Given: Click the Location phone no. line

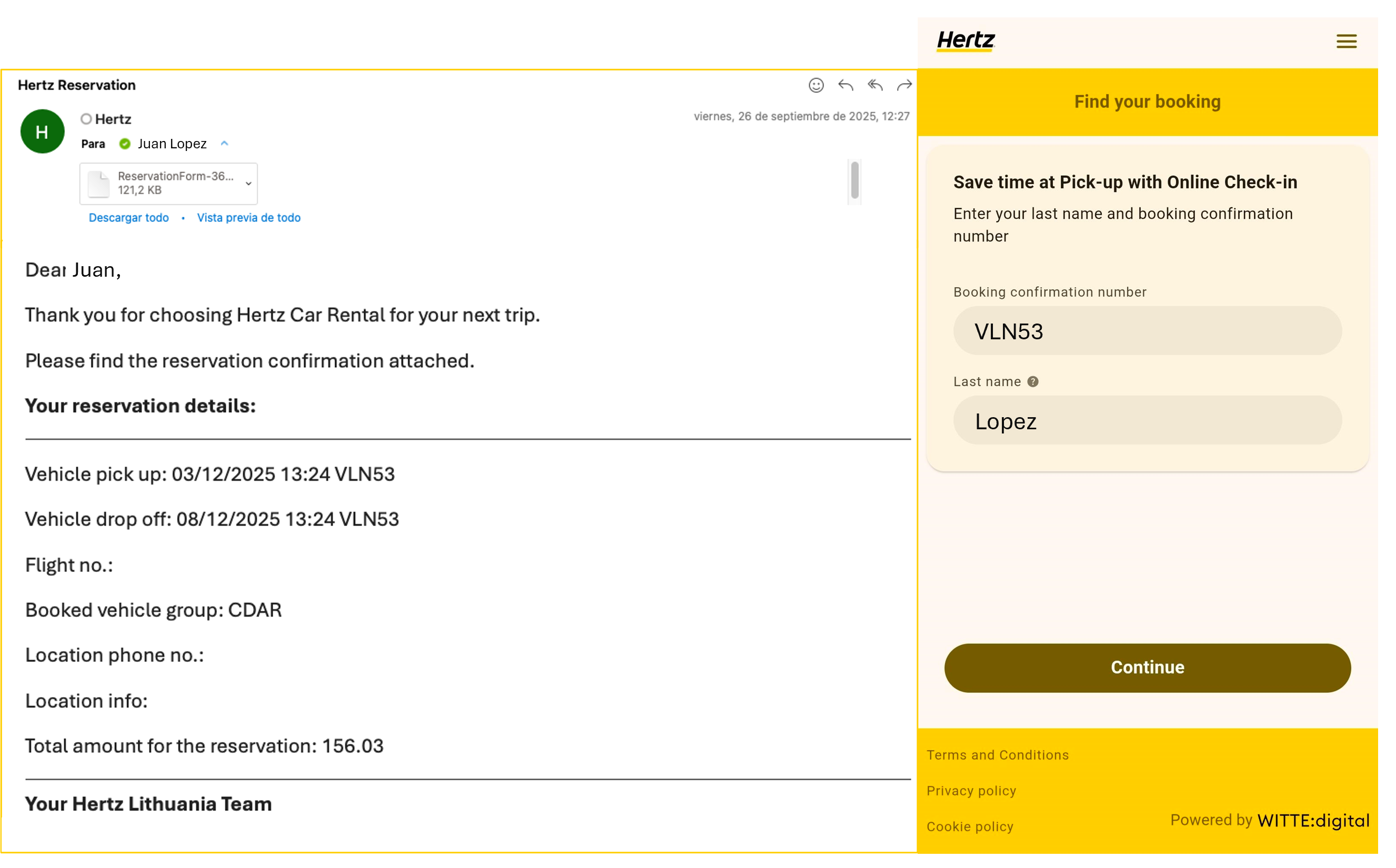Looking at the screenshot, I should (x=114, y=655).
